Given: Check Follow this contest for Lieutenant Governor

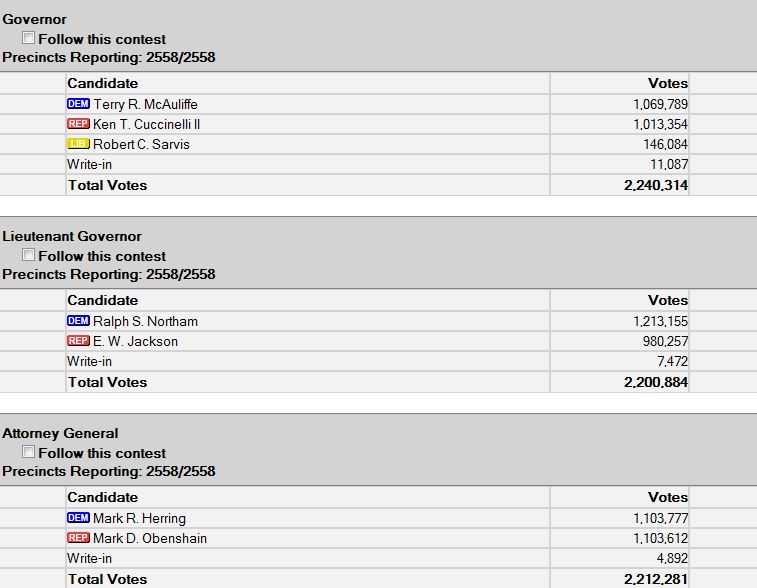Looking at the screenshot, I should [x=29, y=255].
